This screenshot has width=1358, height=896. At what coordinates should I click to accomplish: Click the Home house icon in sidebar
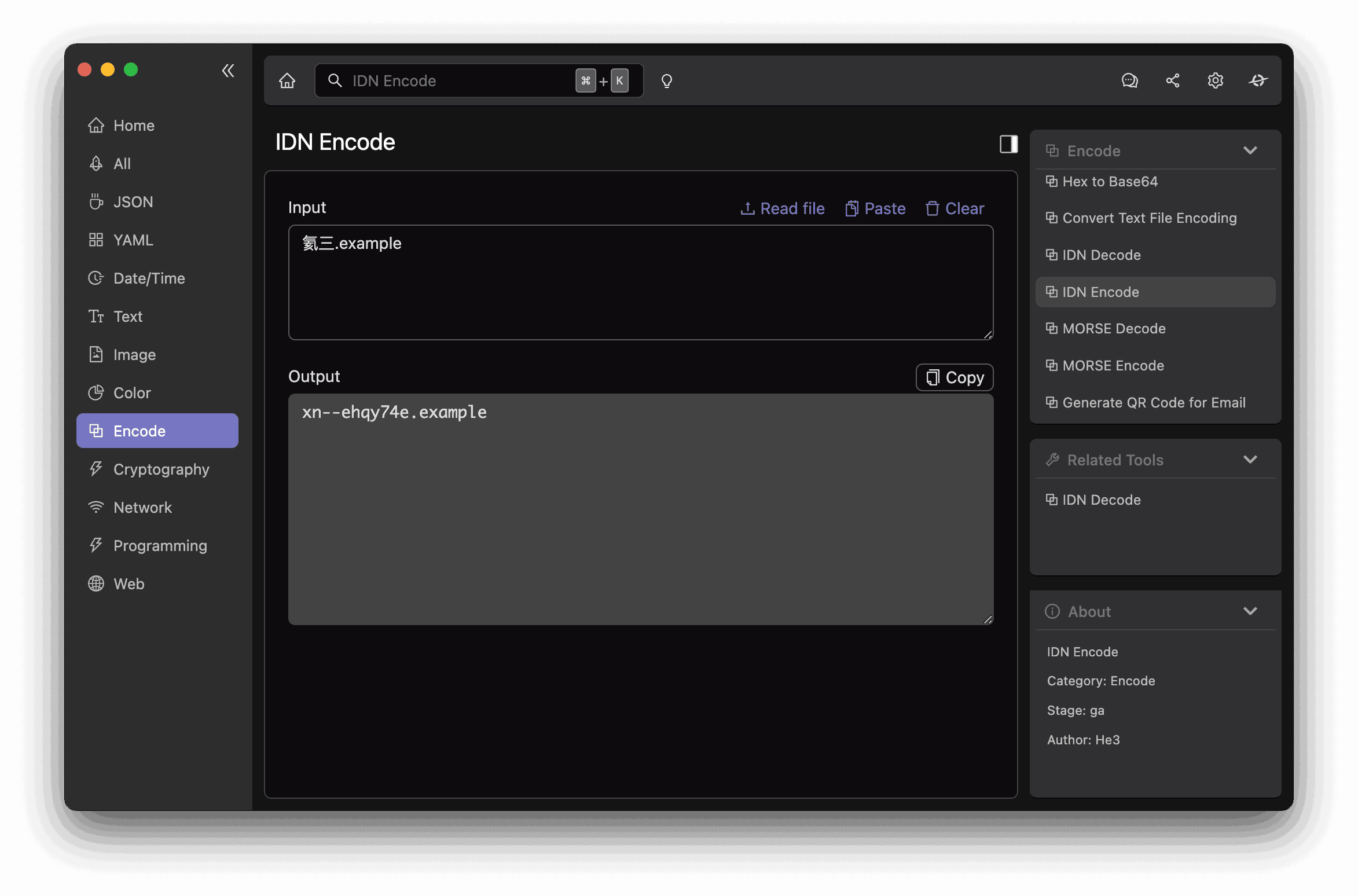pyautogui.click(x=96, y=126)
